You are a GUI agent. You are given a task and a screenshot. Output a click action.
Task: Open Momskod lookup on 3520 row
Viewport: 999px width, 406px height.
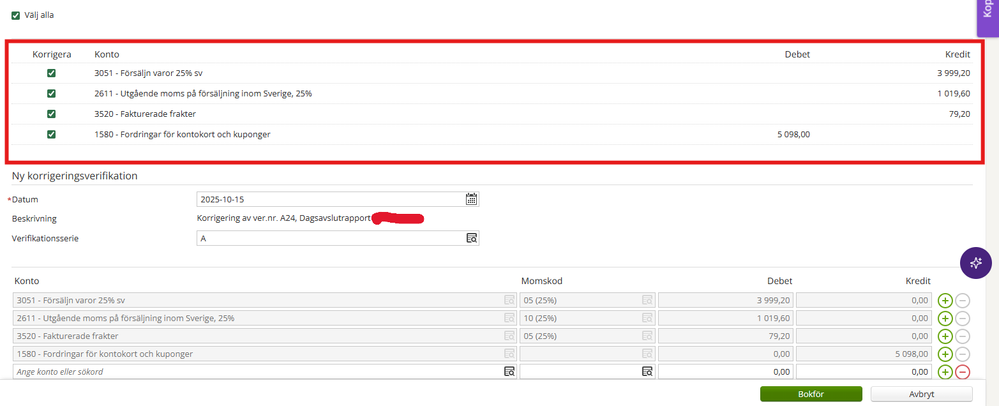[x=647, y=335]
